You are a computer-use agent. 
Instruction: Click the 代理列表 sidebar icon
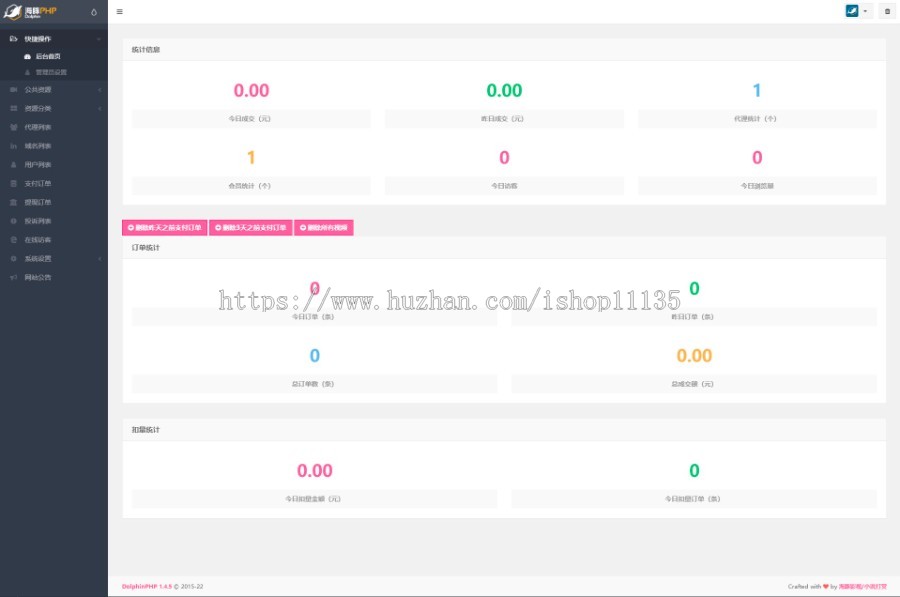(14, 127)
